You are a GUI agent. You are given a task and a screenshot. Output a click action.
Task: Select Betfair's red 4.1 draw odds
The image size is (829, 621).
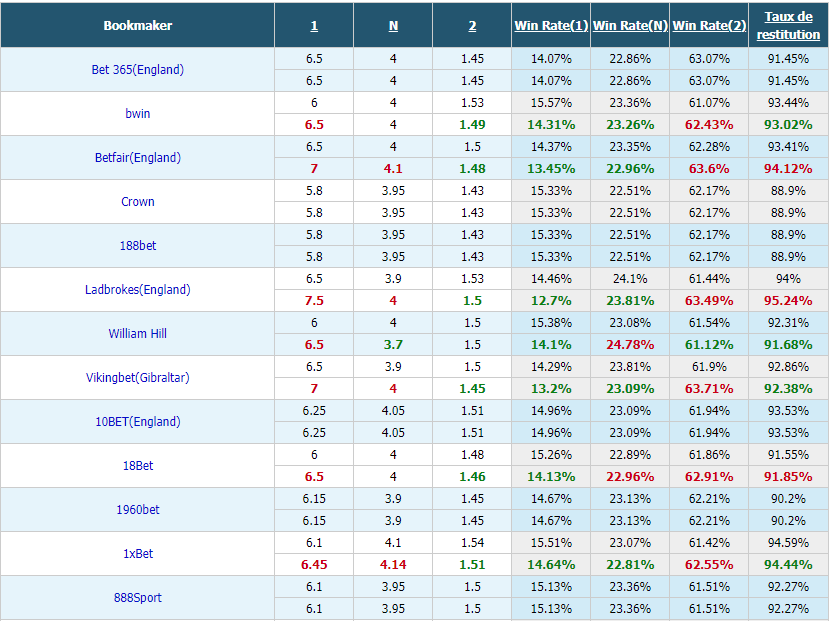393,169
